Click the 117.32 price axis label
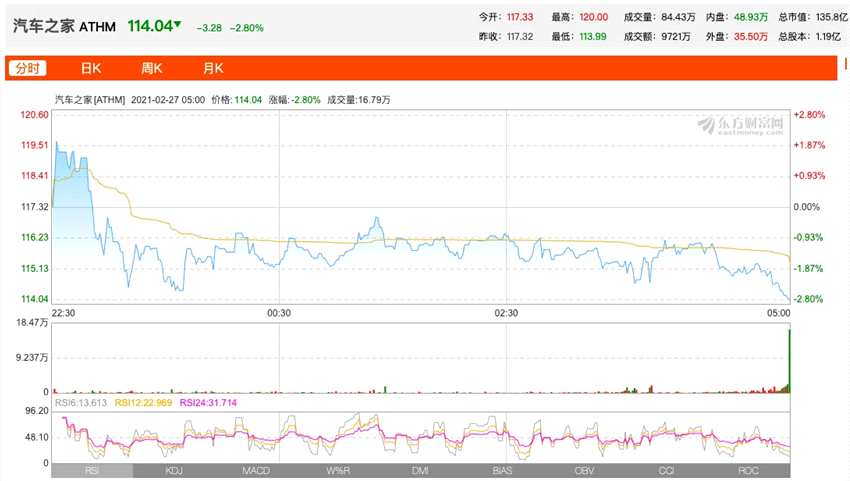 tap(35, 207)
